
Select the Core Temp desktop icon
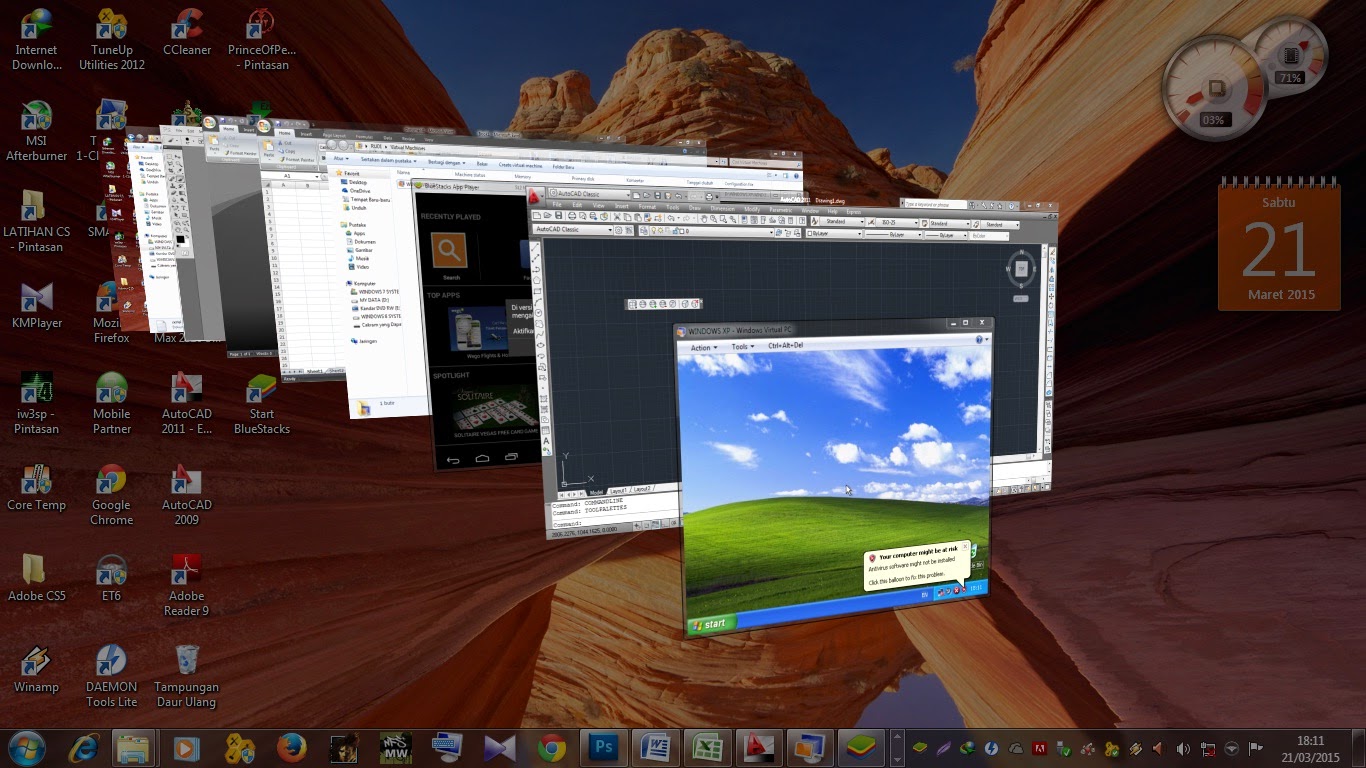point(36,488)
